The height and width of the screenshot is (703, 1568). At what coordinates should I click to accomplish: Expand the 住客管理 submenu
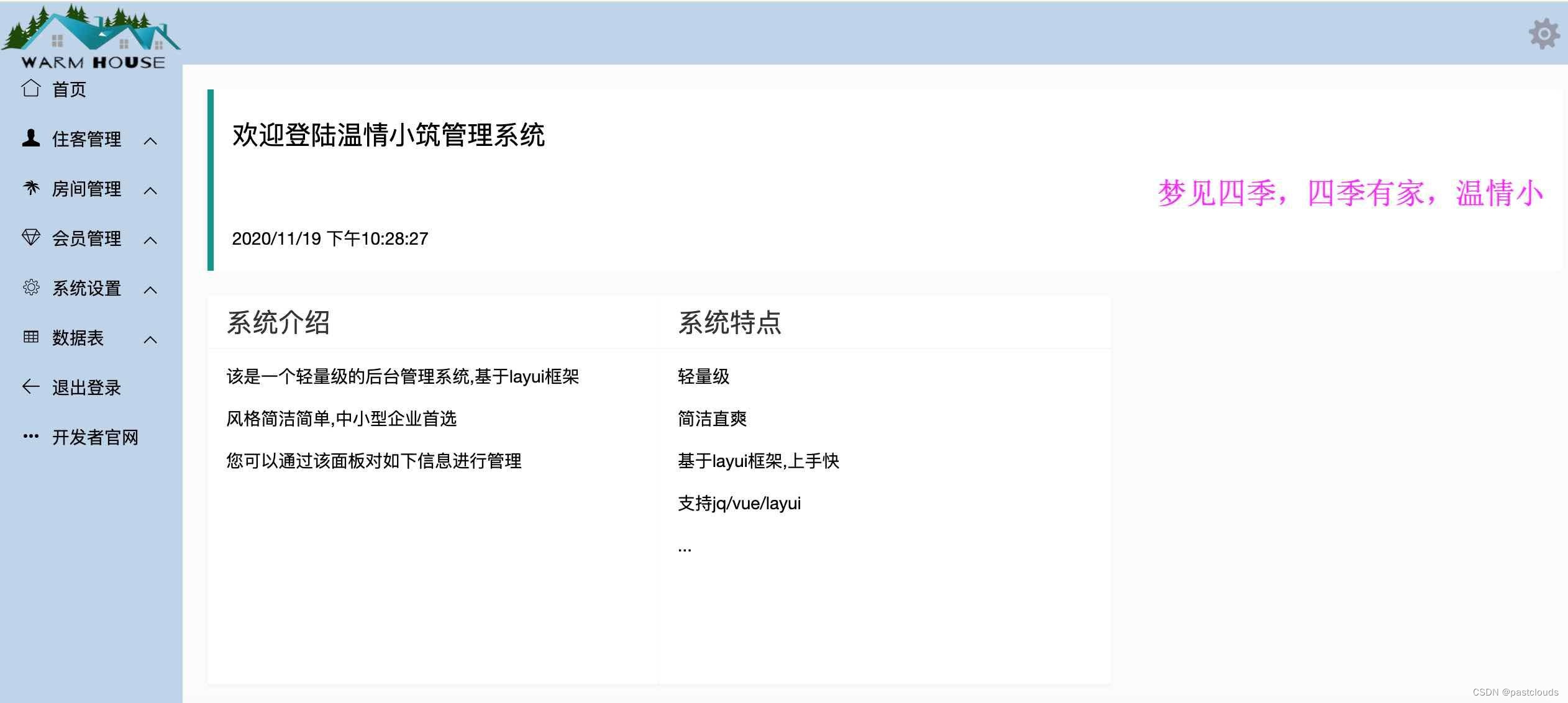89,140
